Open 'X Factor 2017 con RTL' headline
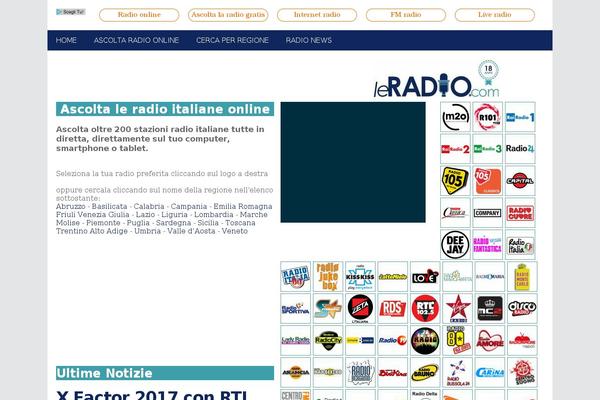 pyautogui.click(x=152, y=395)
